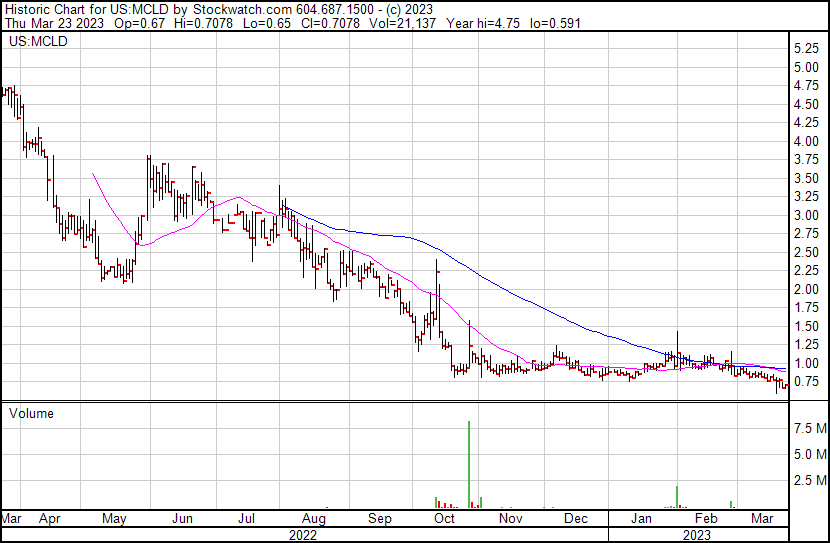Screen dimensions: 830x543
Task: Click the 2.5 M volume axis label
Action: [x=808, y=481]
